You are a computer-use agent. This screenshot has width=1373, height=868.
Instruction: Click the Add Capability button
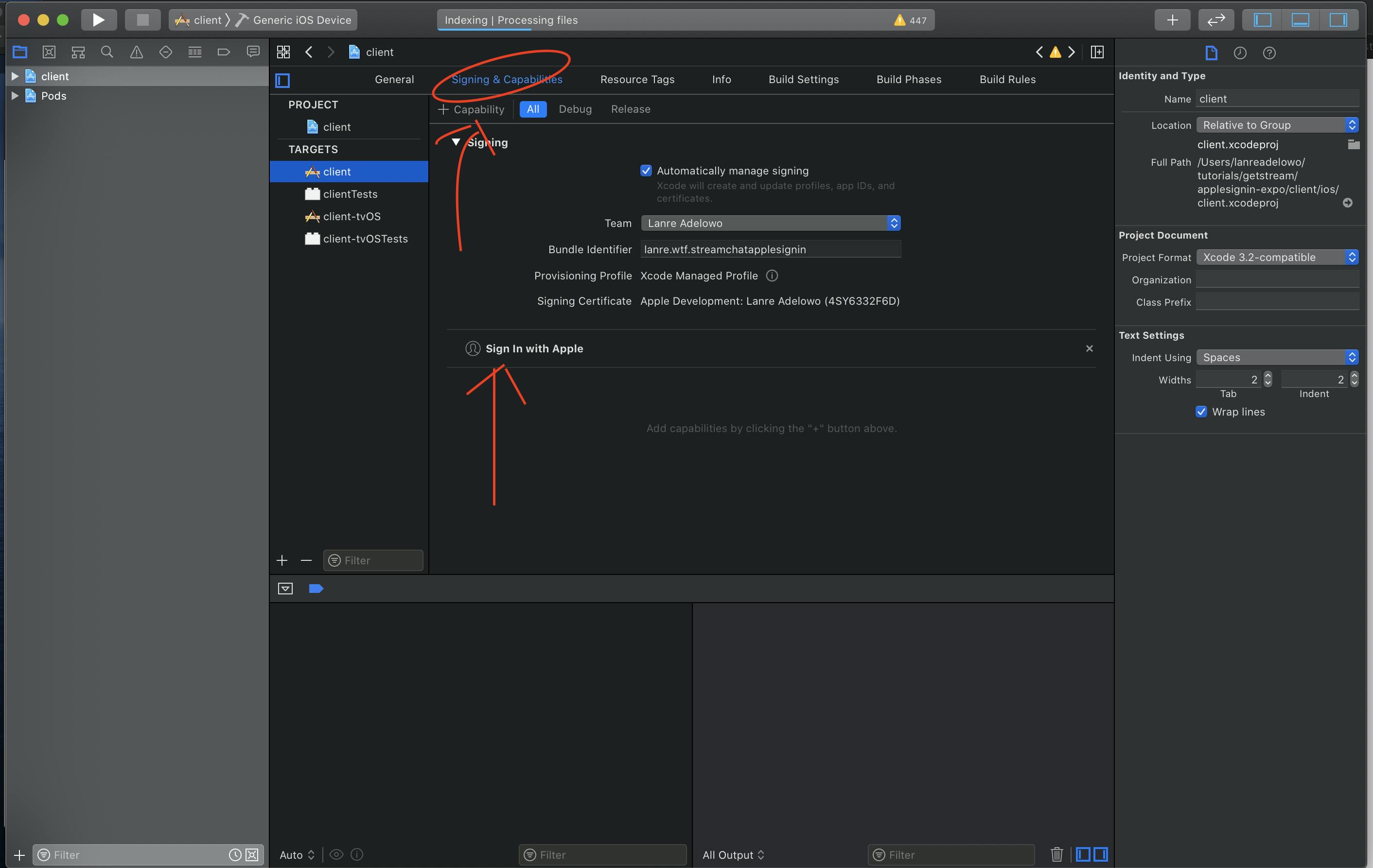pyautogui.click(x=471, y=108)
